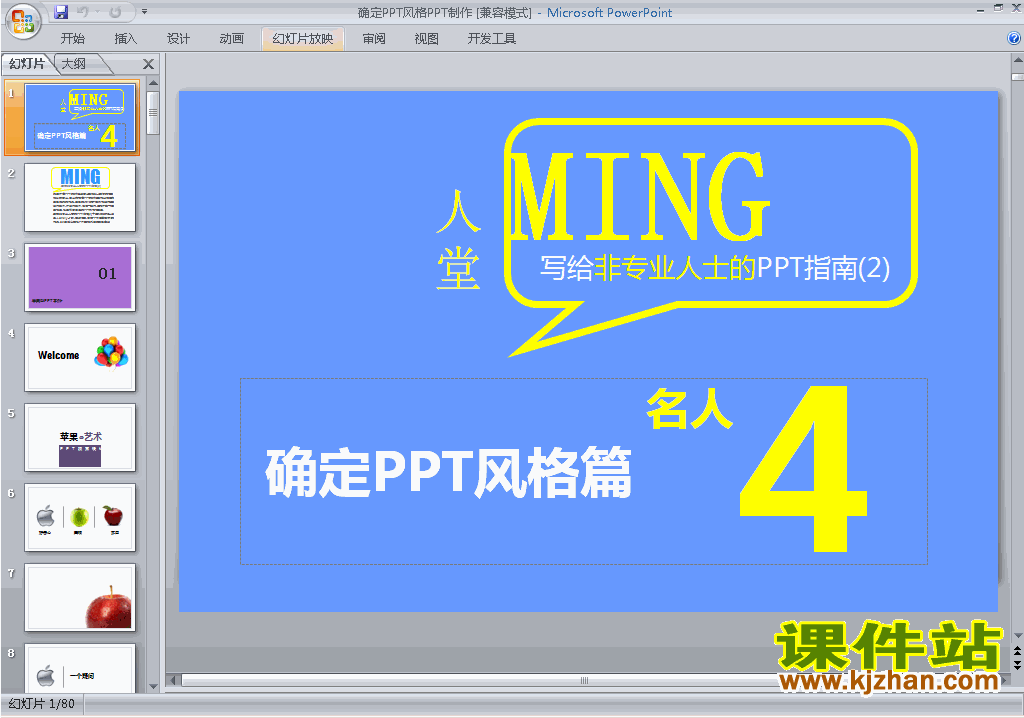
Task: Select slide 6 thumbnail with three apples
Action: [x=80, y=517]
